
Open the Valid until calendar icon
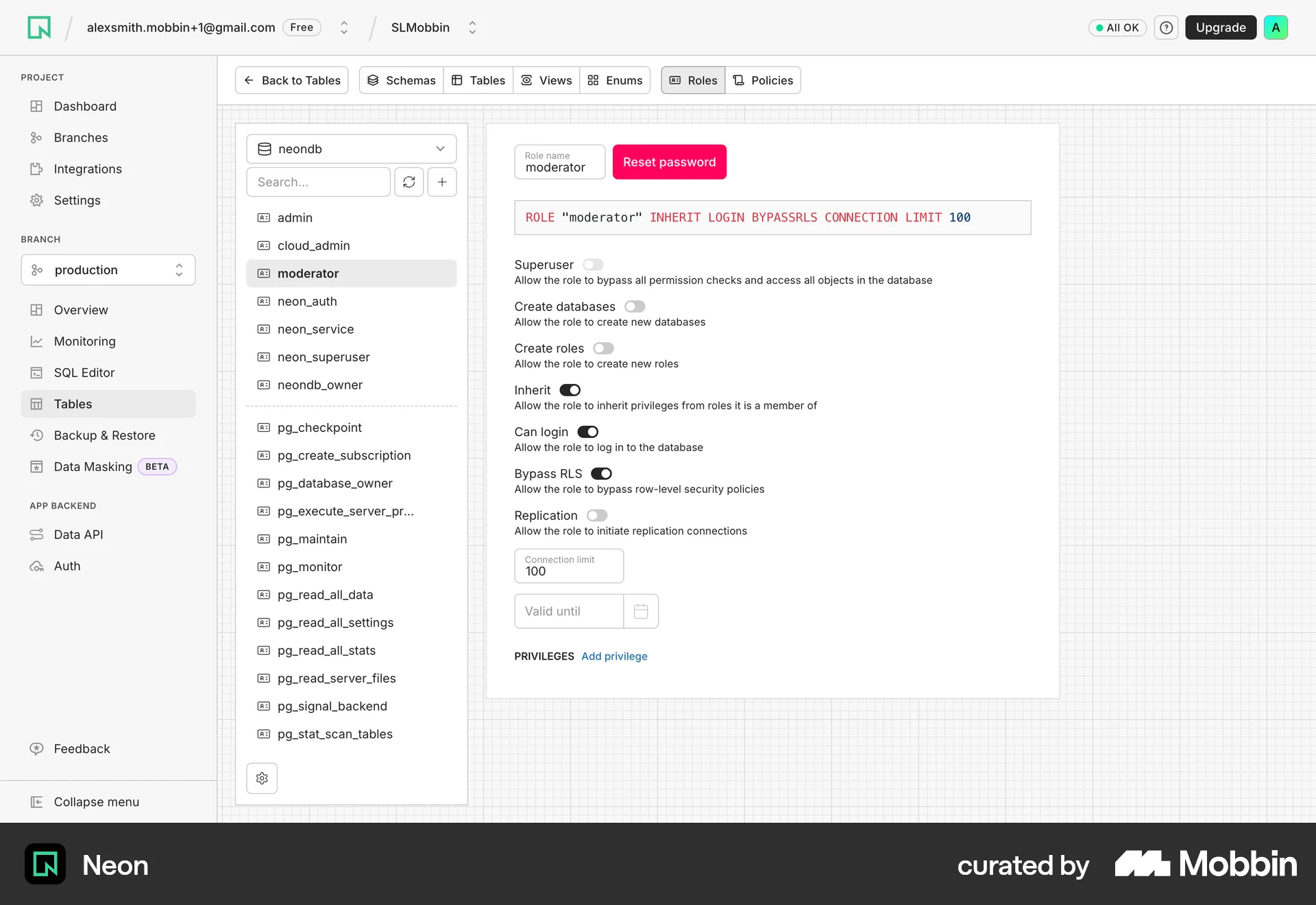pyautogui.click(x=641, y=611)
